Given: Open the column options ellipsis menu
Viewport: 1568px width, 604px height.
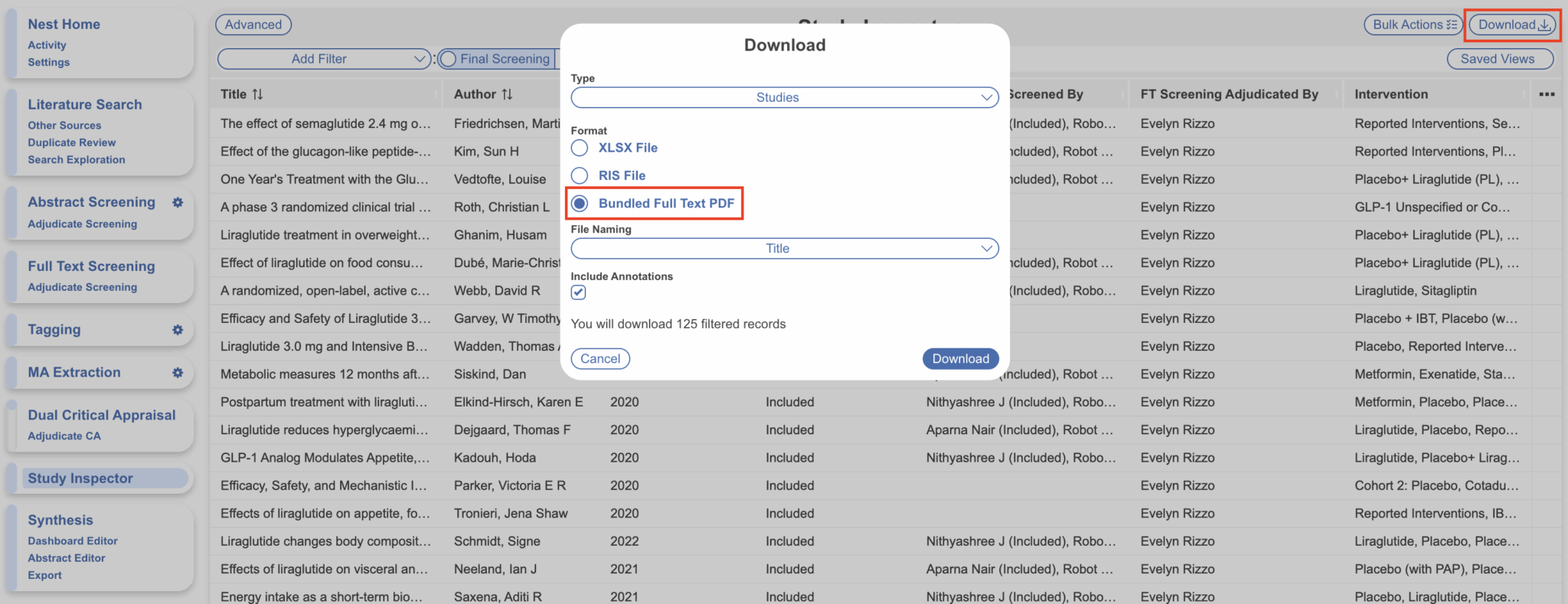Looking at the screenshot, I should pyautogui.click(x=1547, y=94).
